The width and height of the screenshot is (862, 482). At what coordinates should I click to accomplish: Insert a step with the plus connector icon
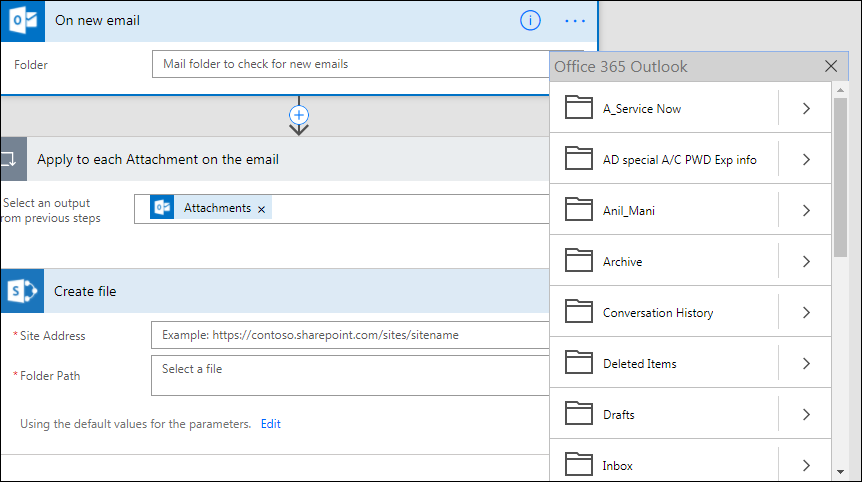pyautogui.click(x=299, y=115)
